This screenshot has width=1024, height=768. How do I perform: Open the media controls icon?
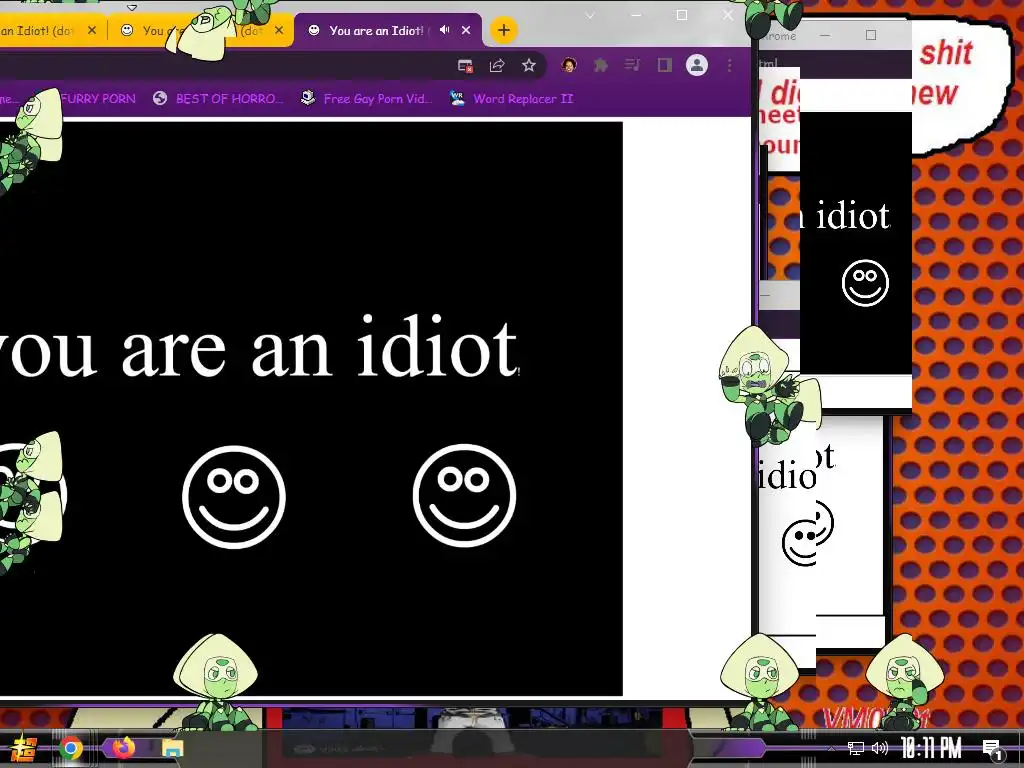pyautogui.click(x=632, y=65)
